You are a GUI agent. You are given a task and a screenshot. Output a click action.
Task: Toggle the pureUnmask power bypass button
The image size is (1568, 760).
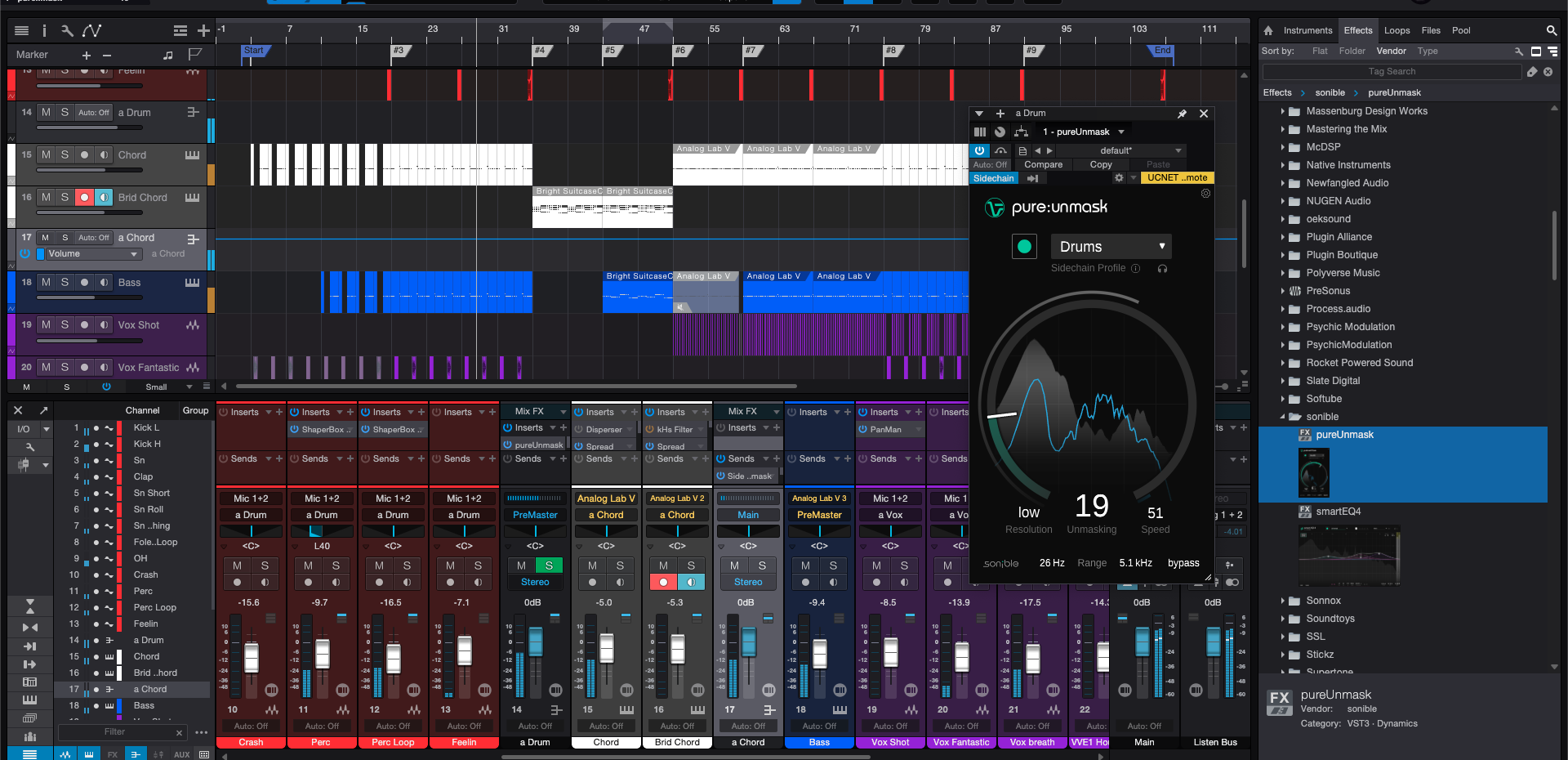979,150
